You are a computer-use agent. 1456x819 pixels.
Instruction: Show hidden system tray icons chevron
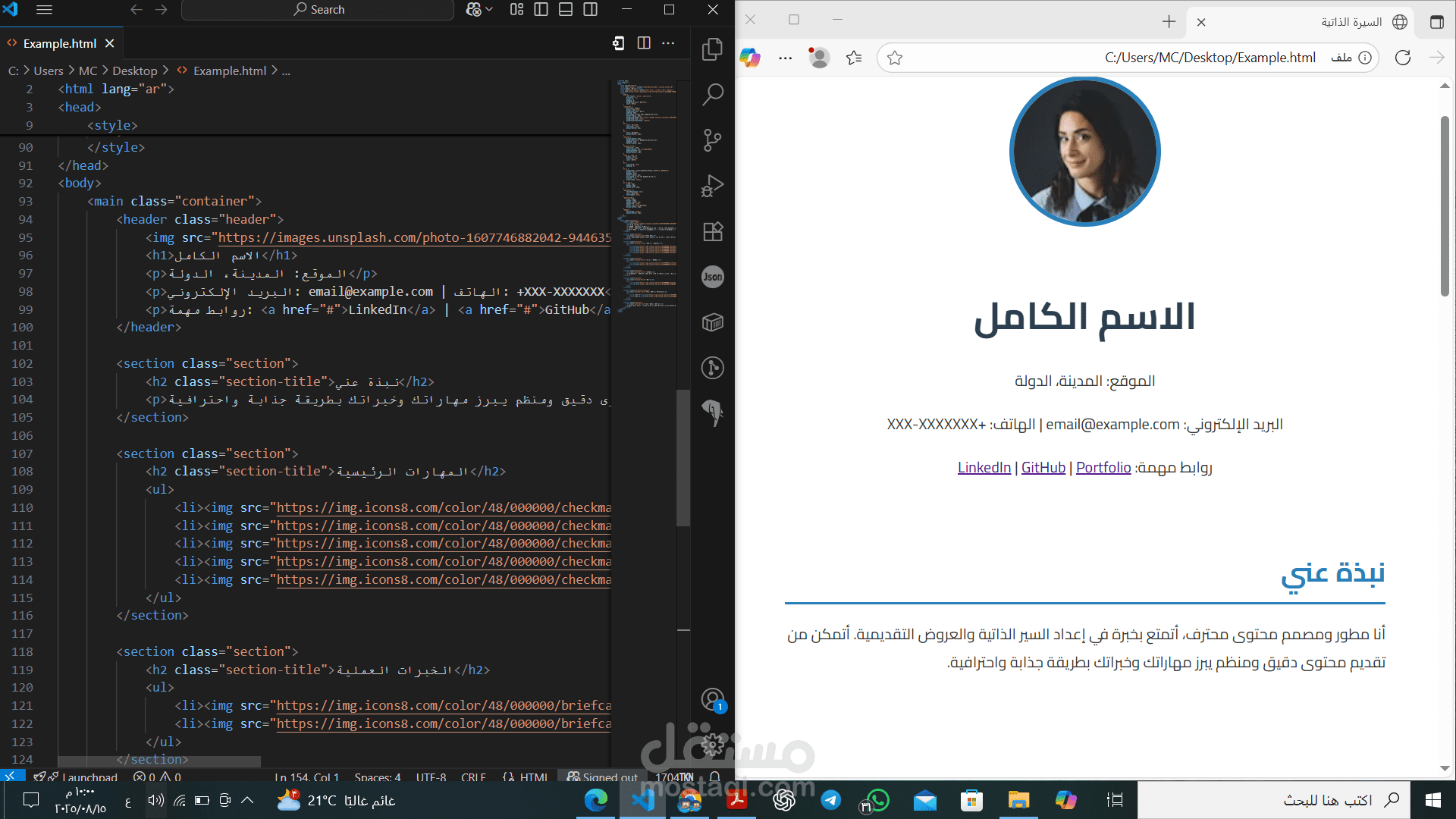pos(247,800)
